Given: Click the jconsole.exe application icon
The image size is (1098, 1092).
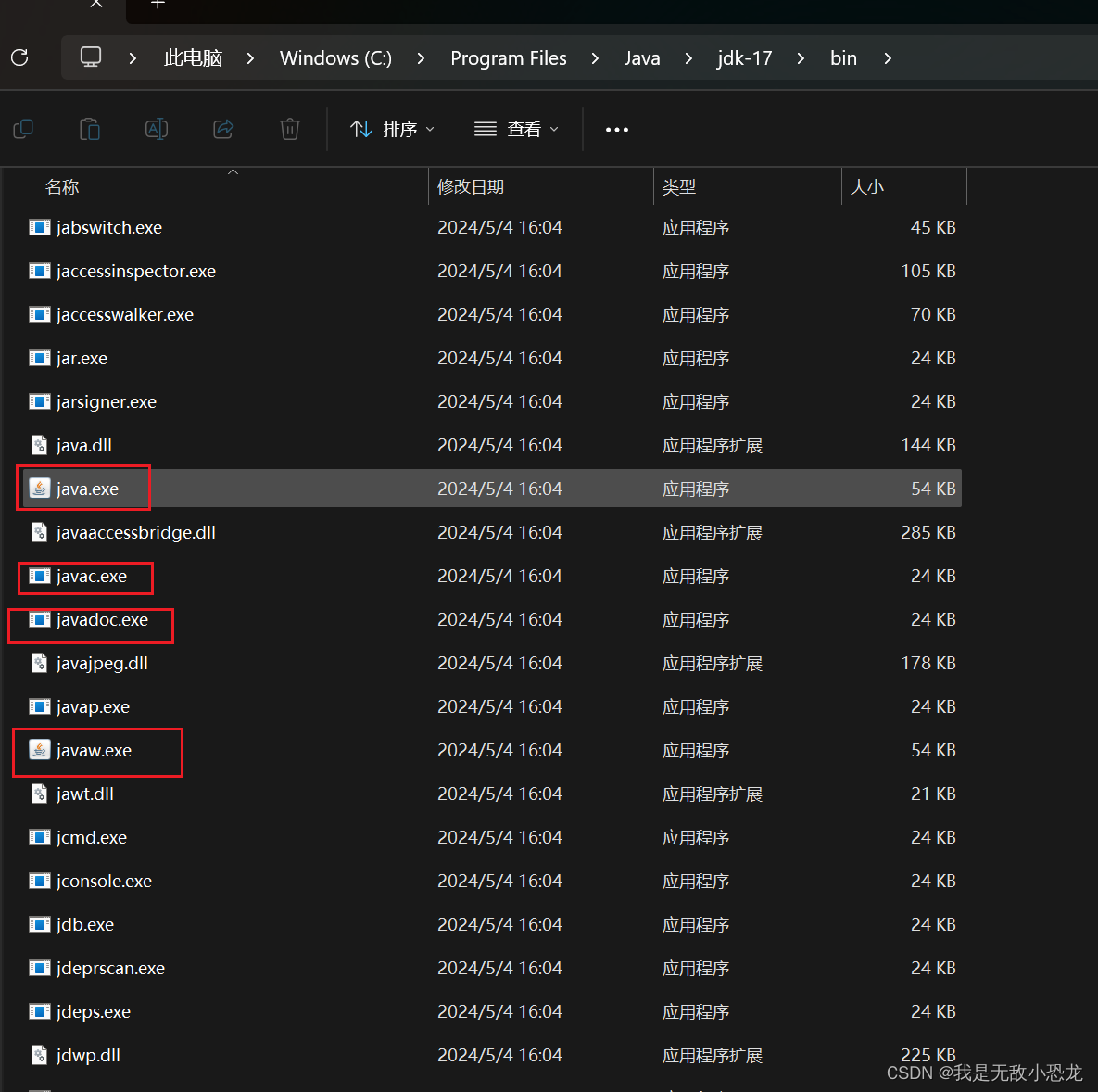Looking at the screenshot, I should [39, 881].
